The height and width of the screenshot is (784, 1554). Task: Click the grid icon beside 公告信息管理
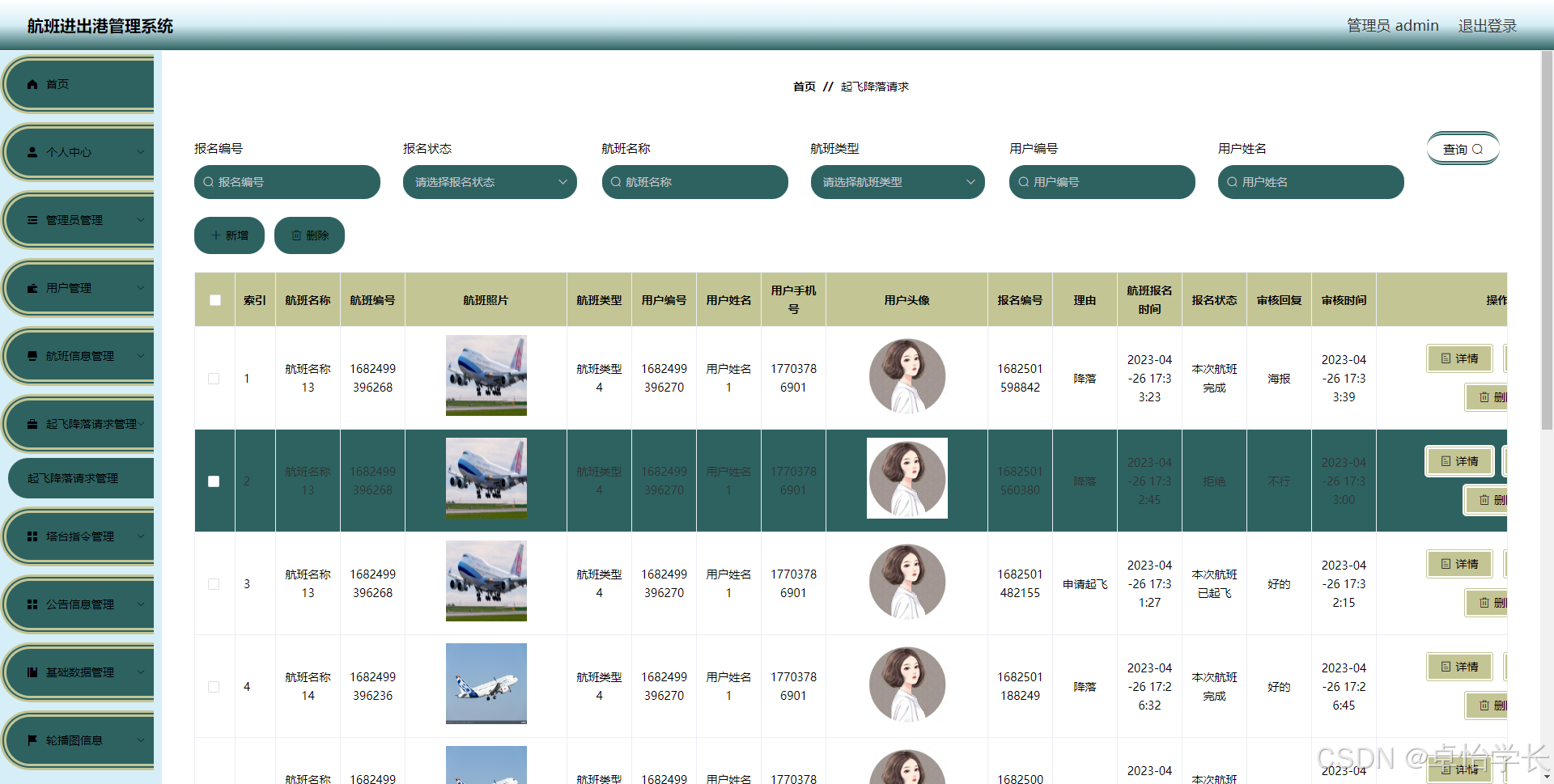click(x=32, y=604)
